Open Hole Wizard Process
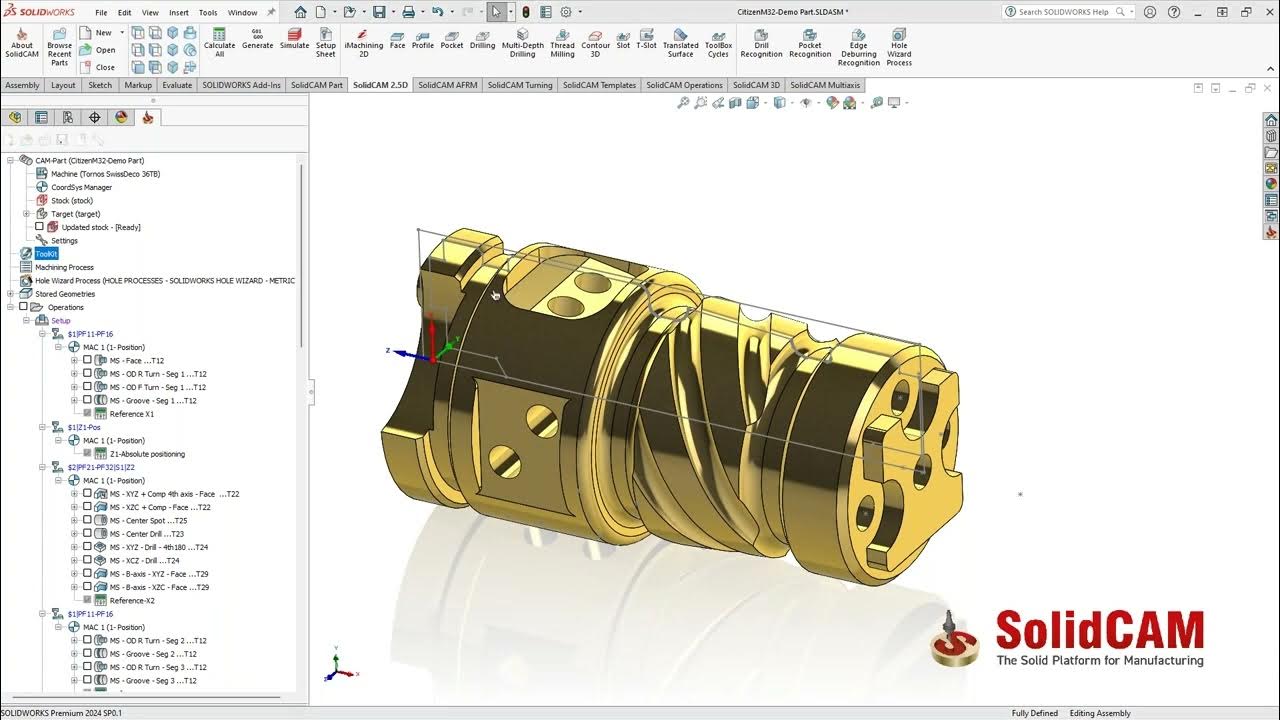Screen dimensions: 1280x720 (899, 48)
